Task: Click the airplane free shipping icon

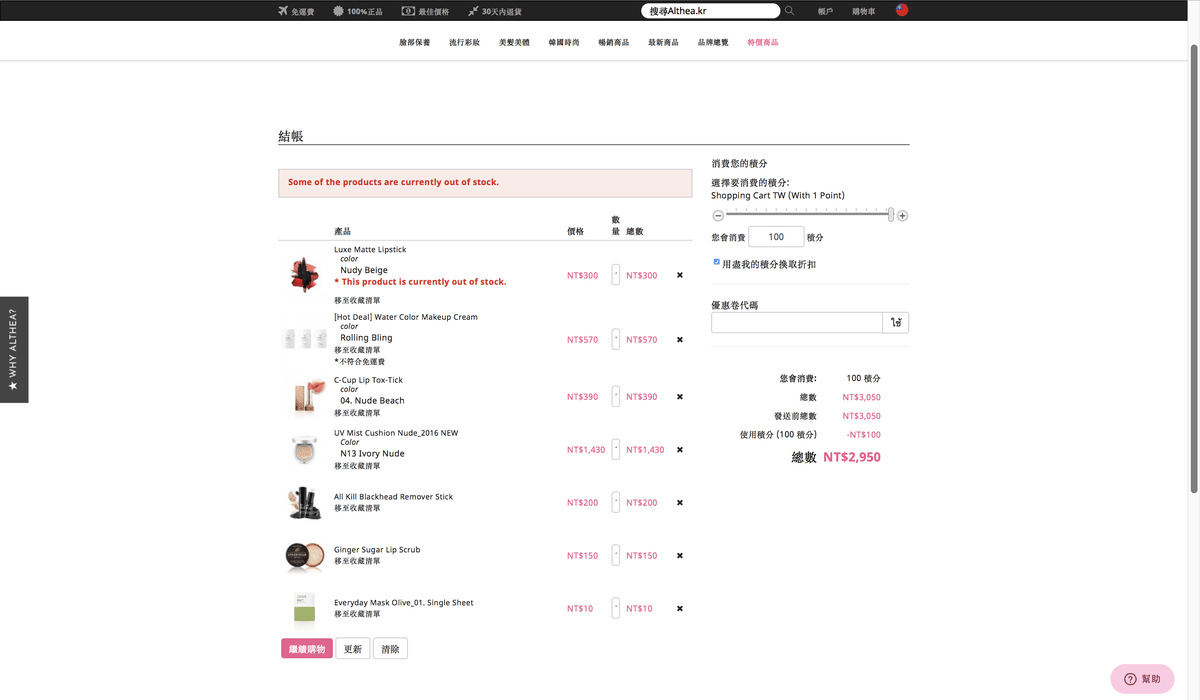Action: (284, 11)
